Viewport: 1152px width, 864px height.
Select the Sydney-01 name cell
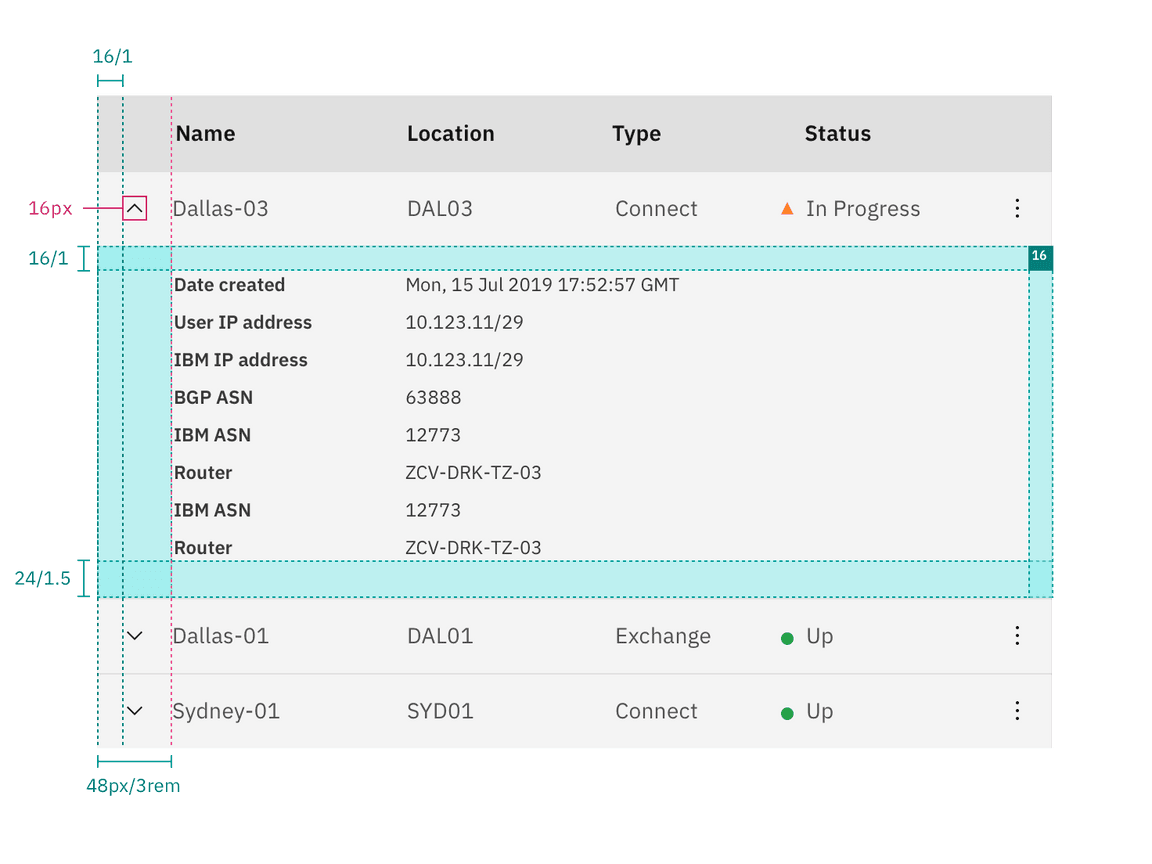coord(226,712)
